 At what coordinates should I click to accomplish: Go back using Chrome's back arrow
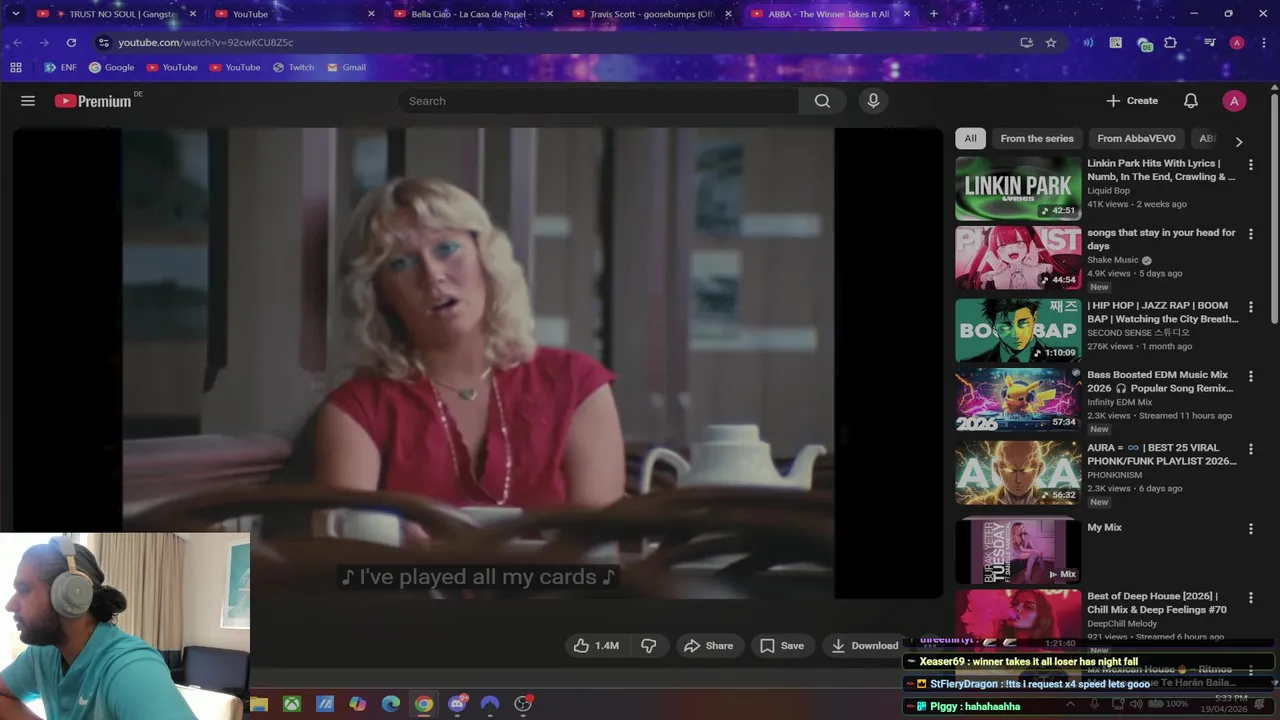click(x=17, y=43)
